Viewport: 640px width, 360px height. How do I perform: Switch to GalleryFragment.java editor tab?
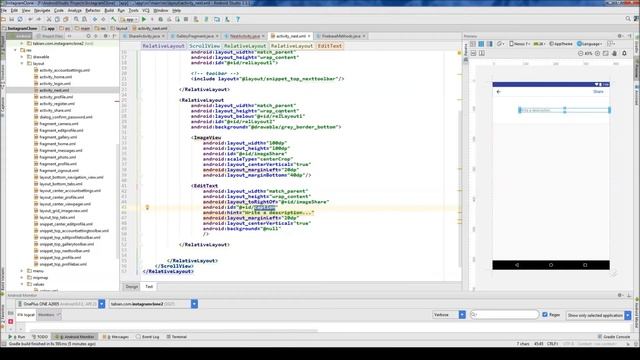point(194,36)
